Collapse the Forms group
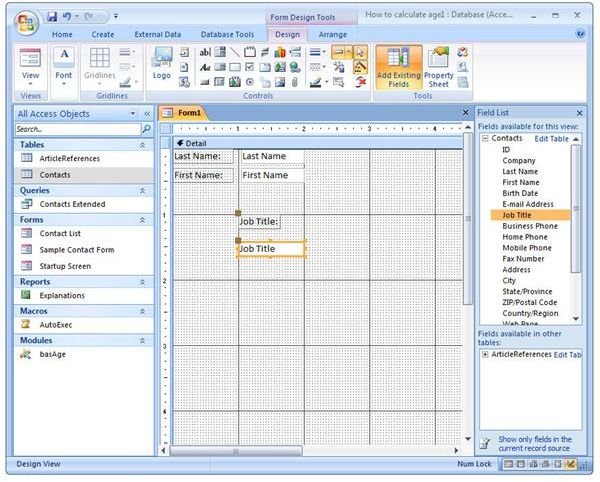 142,220
